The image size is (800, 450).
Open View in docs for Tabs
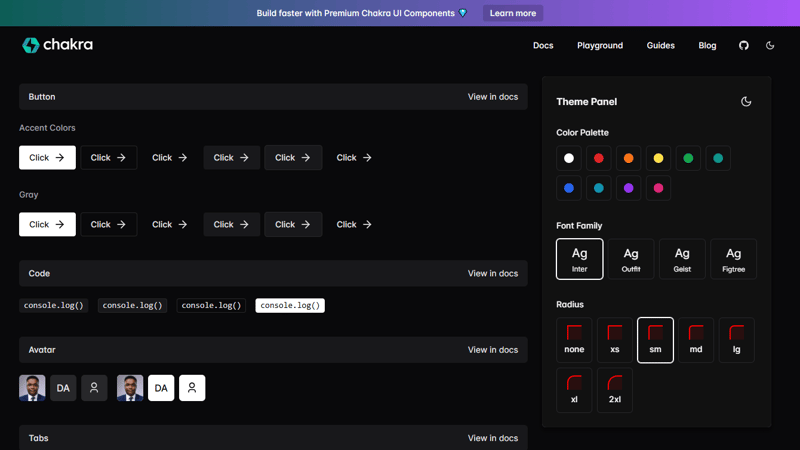click(493, 438)
